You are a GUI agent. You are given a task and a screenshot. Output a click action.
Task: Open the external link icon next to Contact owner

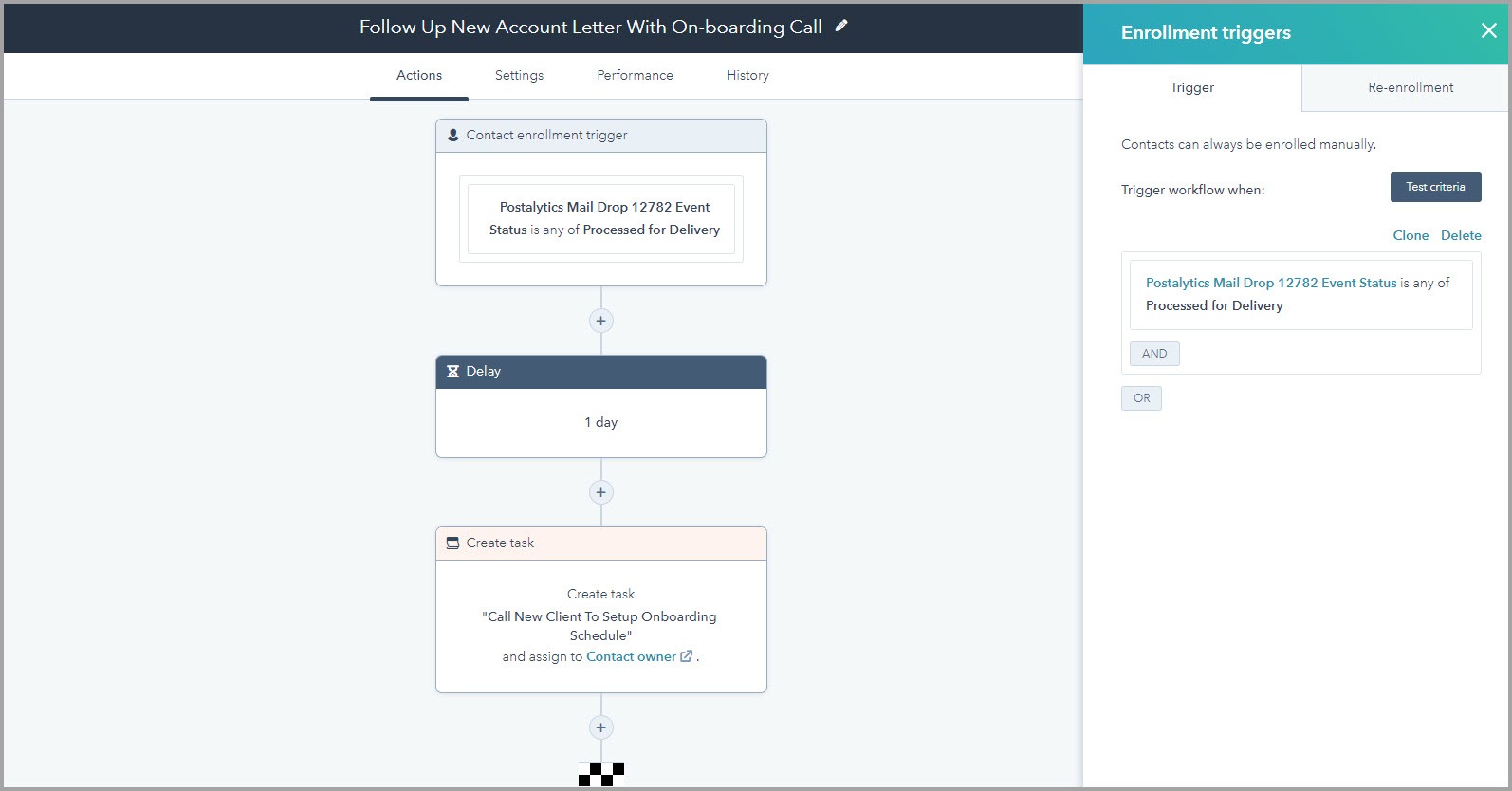[x=687, y=656]
